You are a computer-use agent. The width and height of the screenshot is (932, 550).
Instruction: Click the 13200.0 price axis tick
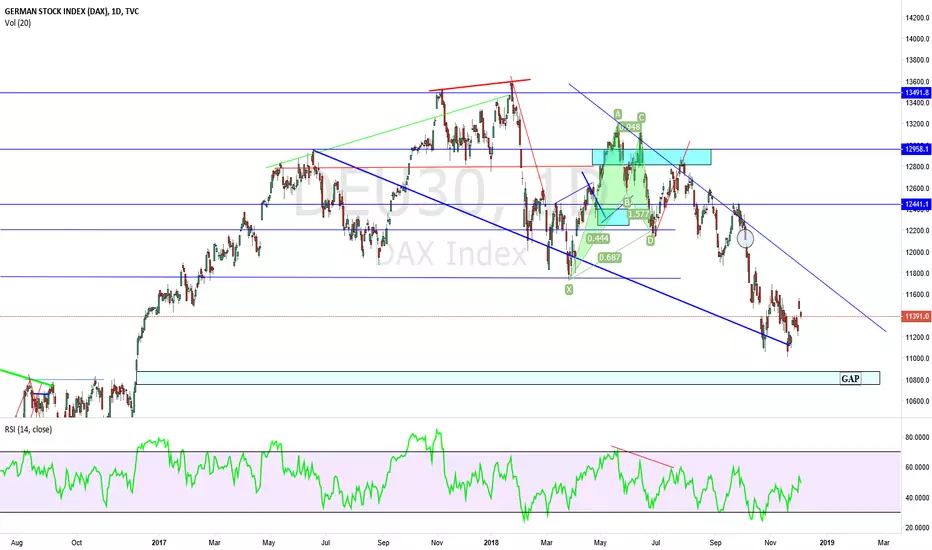pos(917,124)
